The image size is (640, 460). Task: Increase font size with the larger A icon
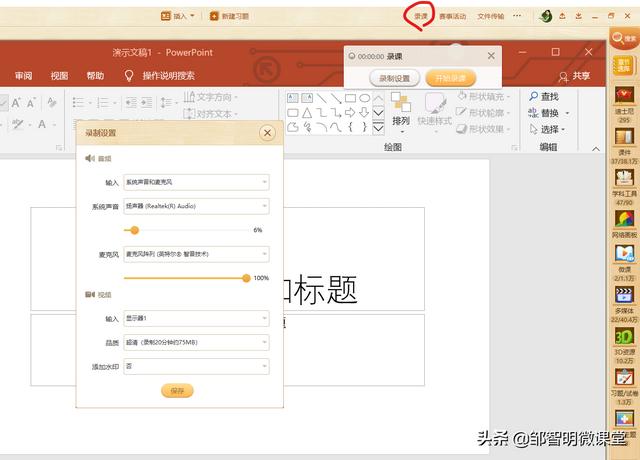(x=16, y=102)
